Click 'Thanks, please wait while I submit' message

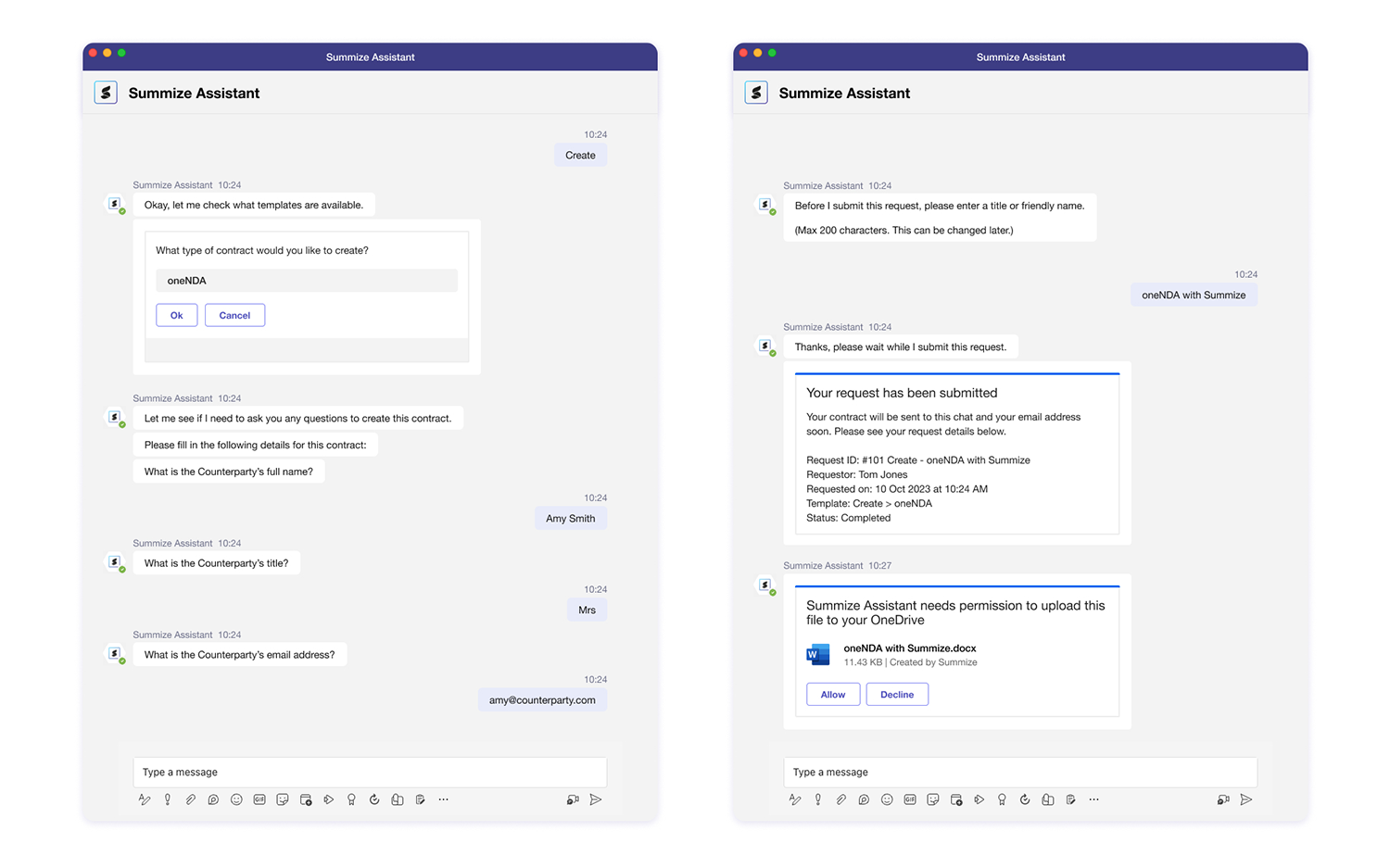pos(901,347)
